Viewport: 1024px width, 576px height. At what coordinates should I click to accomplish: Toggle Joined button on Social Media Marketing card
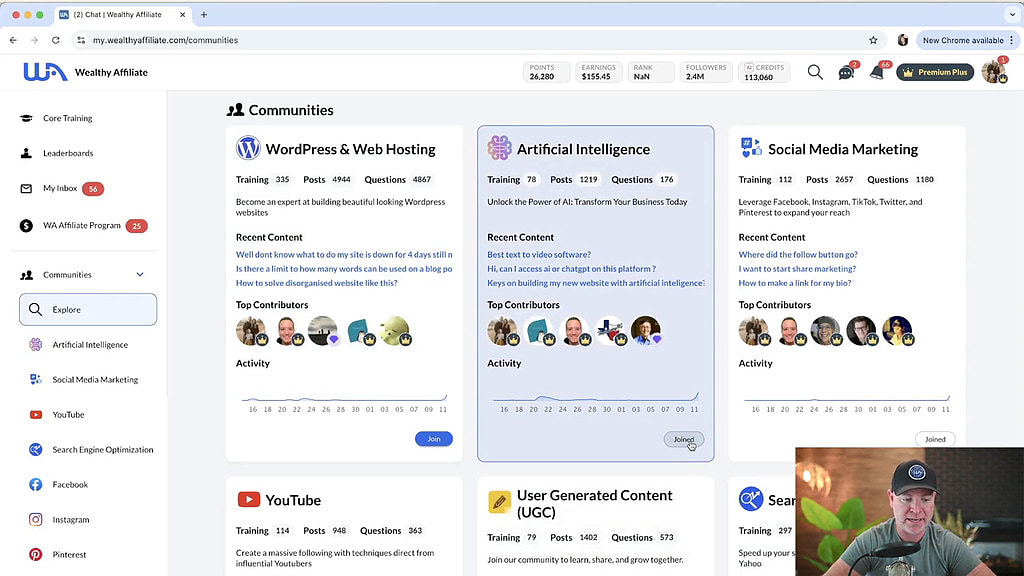tap(935, 439)
